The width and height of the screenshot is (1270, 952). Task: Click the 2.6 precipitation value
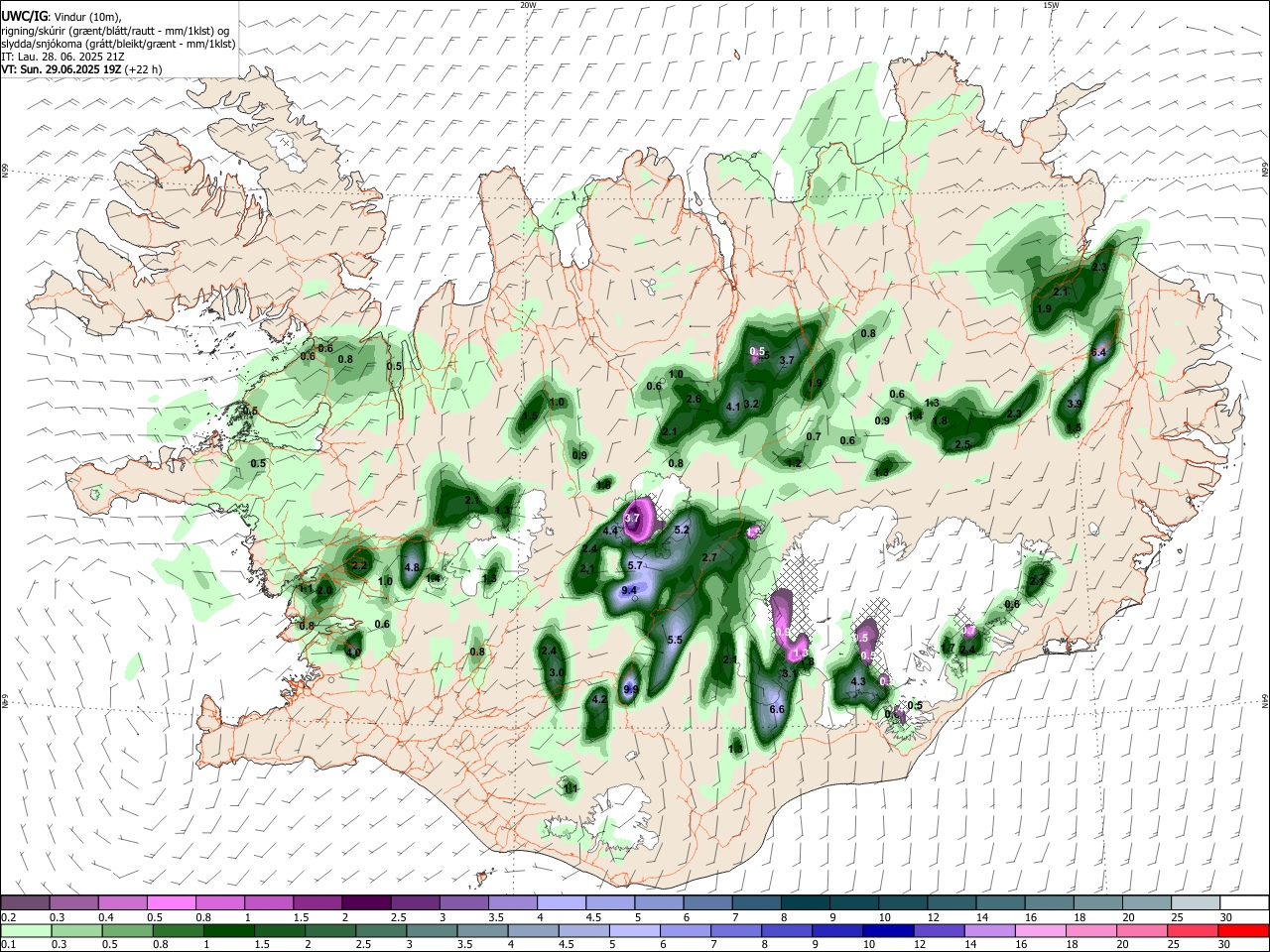[x=695, y=400]
